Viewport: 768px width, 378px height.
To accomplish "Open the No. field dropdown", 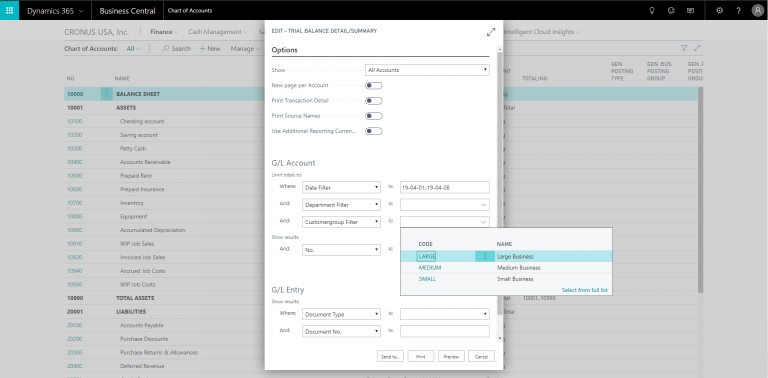I will click(x=341, y=250).
